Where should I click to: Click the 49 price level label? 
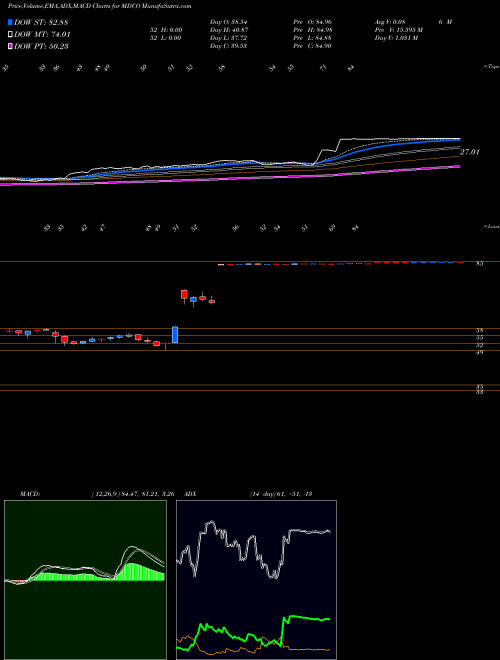click(x=480, y=352)
